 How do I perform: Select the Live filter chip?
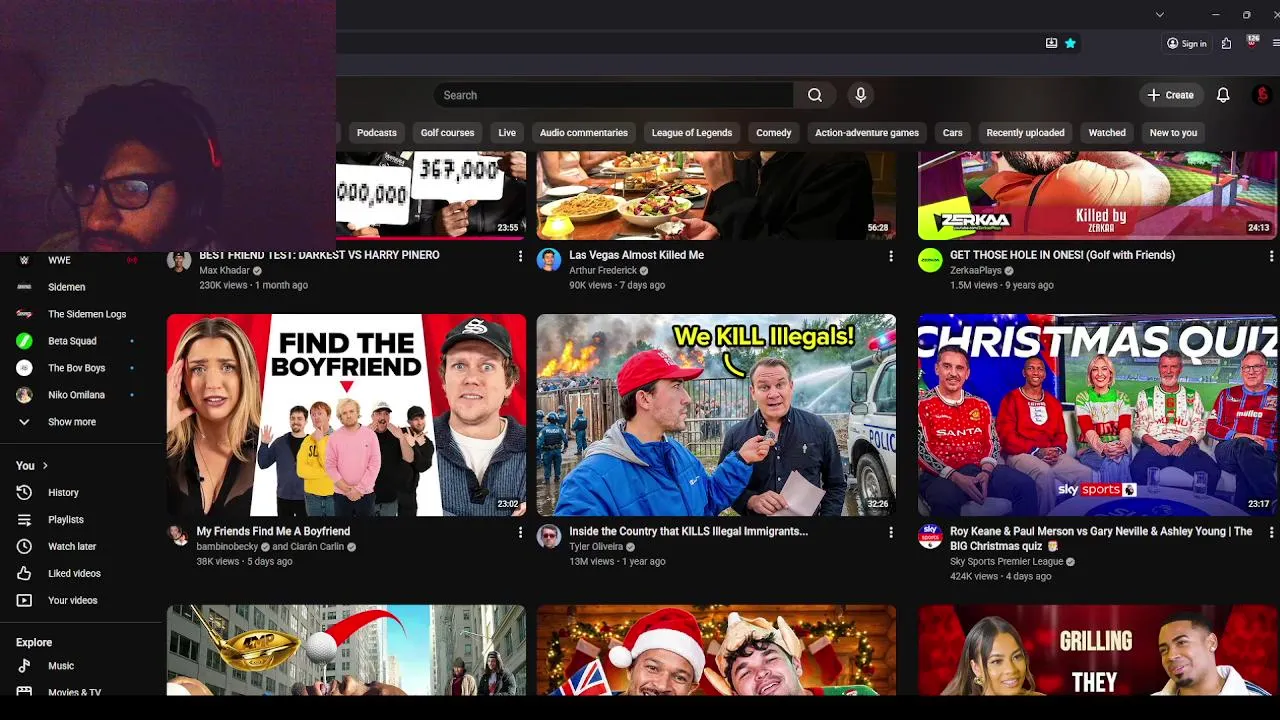507,133
